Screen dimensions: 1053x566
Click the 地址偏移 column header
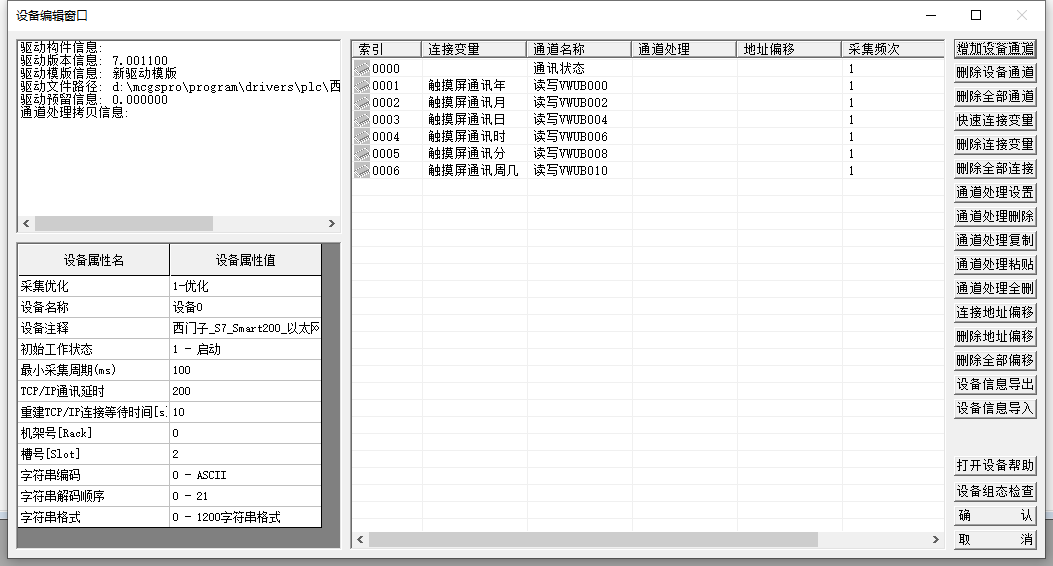[789, 49]
